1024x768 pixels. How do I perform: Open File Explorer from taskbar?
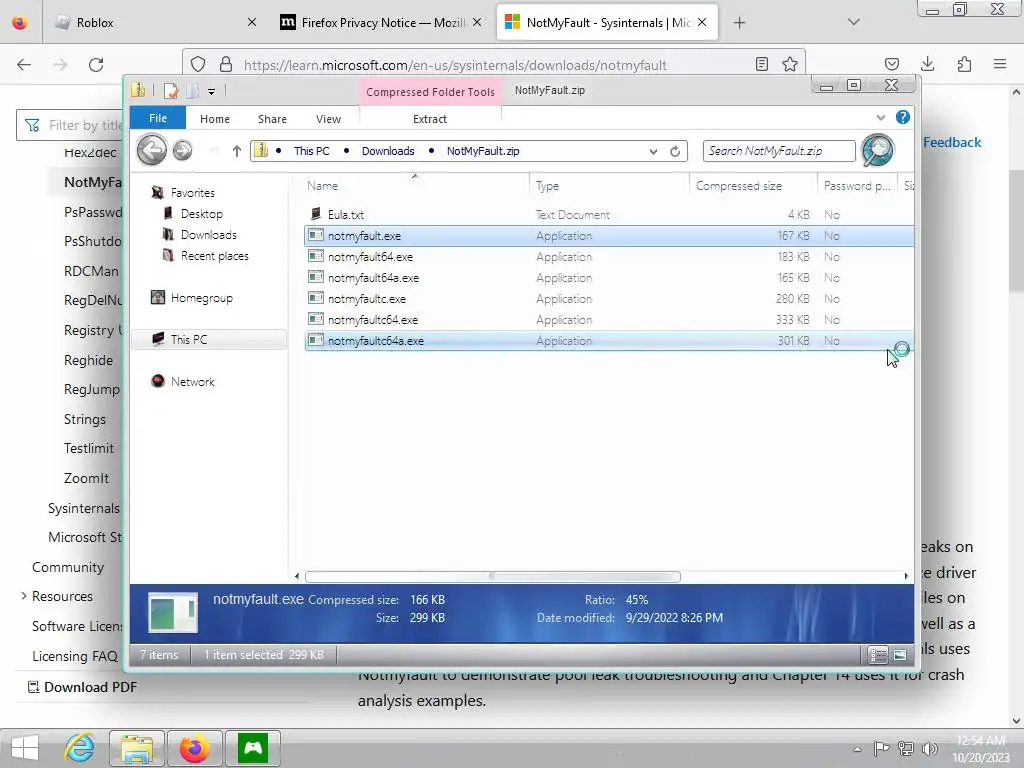click(x=136, y=748)
